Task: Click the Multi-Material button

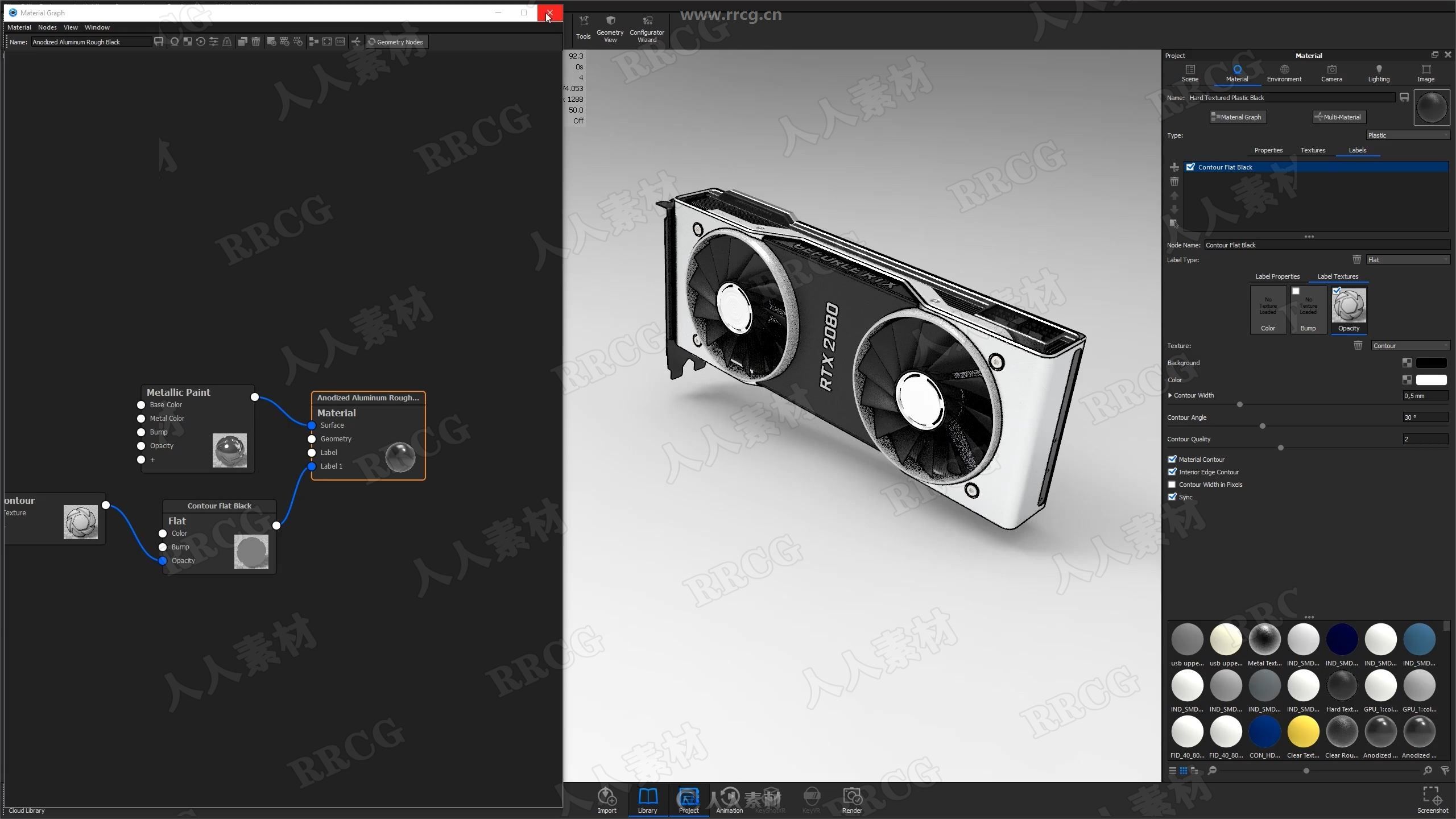Action: [1339, 117]
